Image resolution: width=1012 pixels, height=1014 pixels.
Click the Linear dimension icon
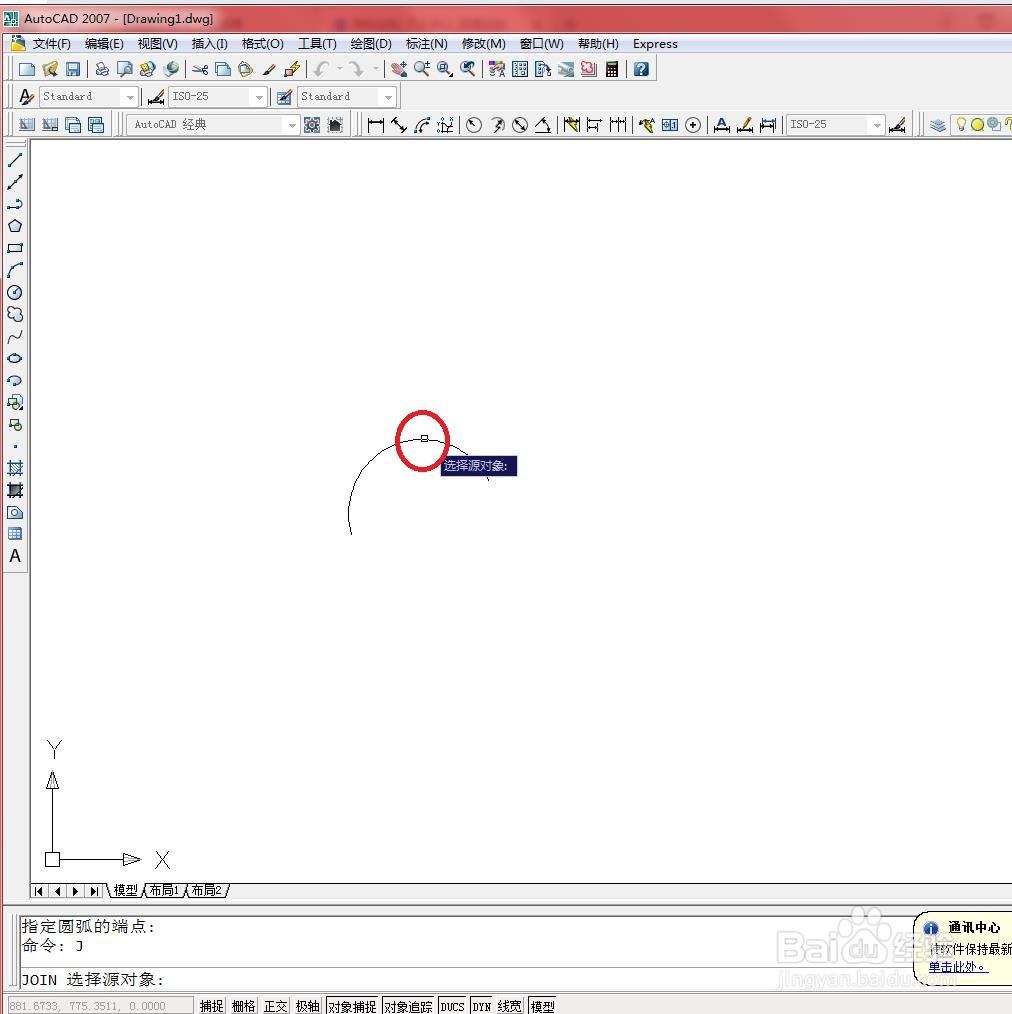(376, 125)
